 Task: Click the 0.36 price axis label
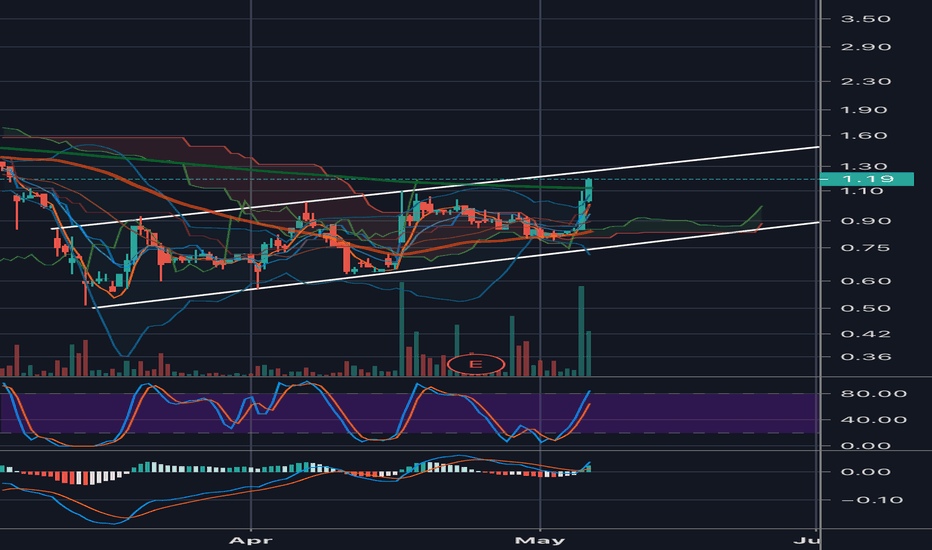pyautogui.click(x=866, y=357)
